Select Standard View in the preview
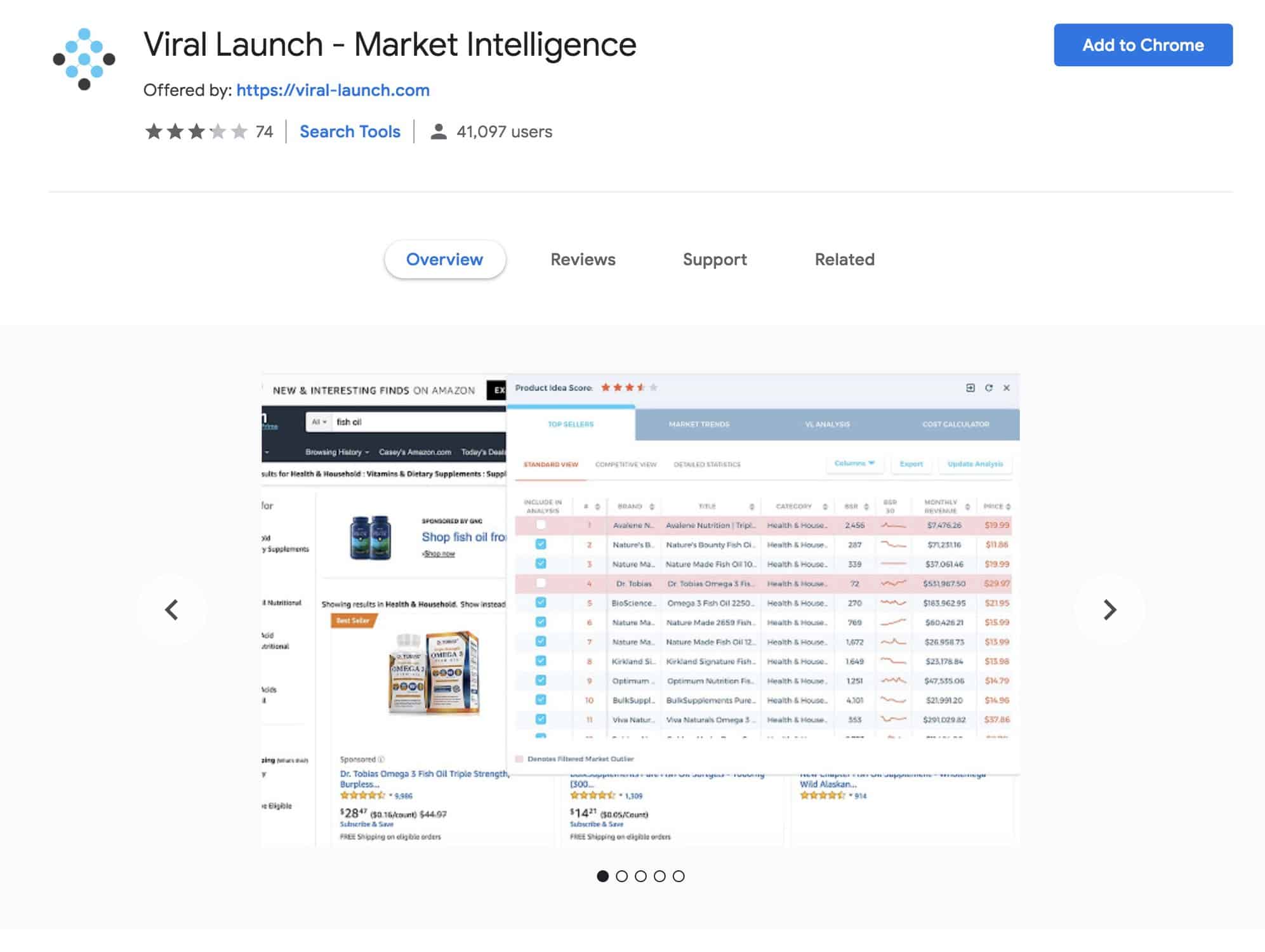1265x952 pixels. click(550, 465)
